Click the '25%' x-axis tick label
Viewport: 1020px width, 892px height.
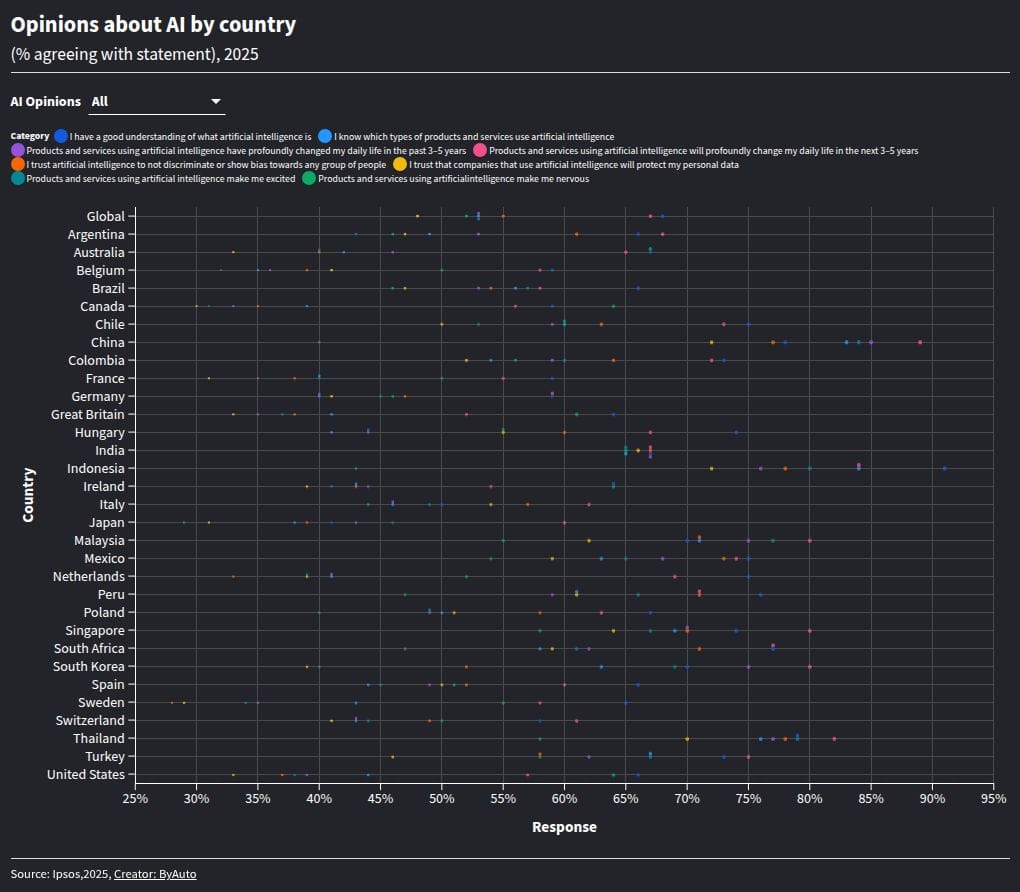click(x=135, y=799)
